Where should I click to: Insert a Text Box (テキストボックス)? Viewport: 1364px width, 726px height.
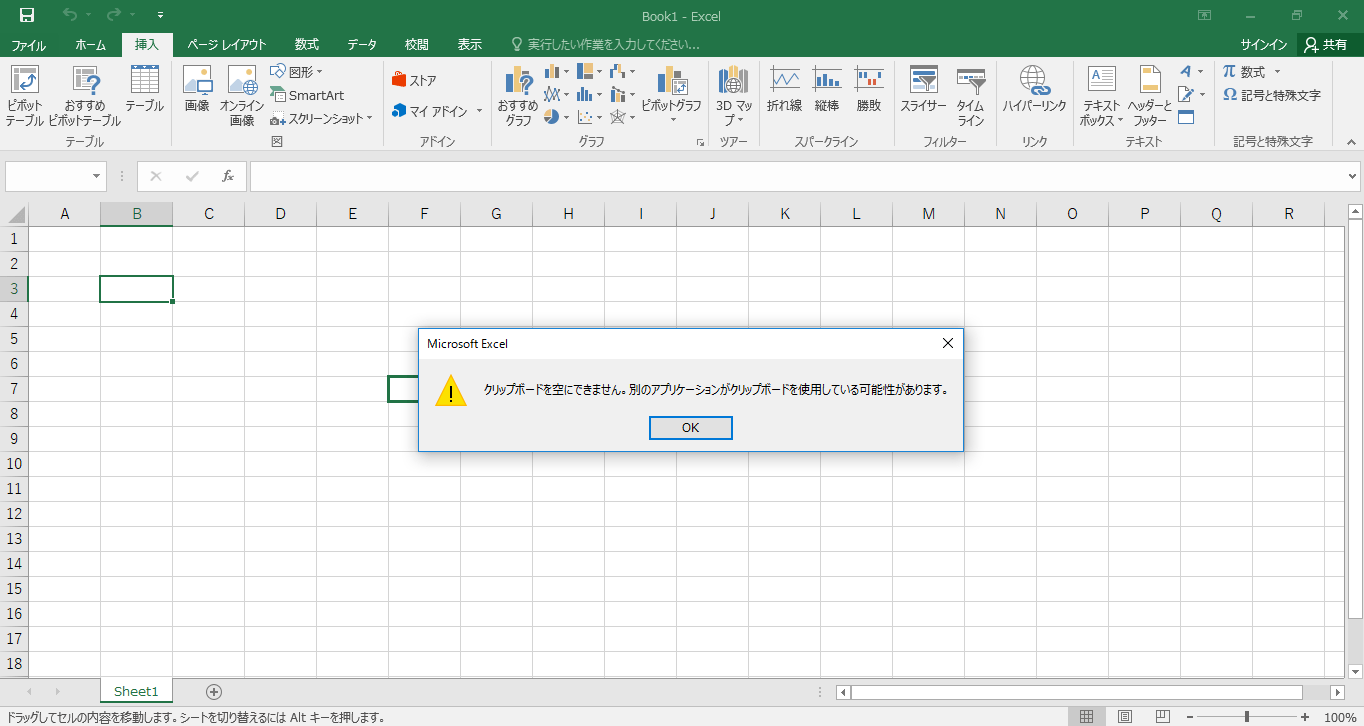click(x=1101, y=95)
